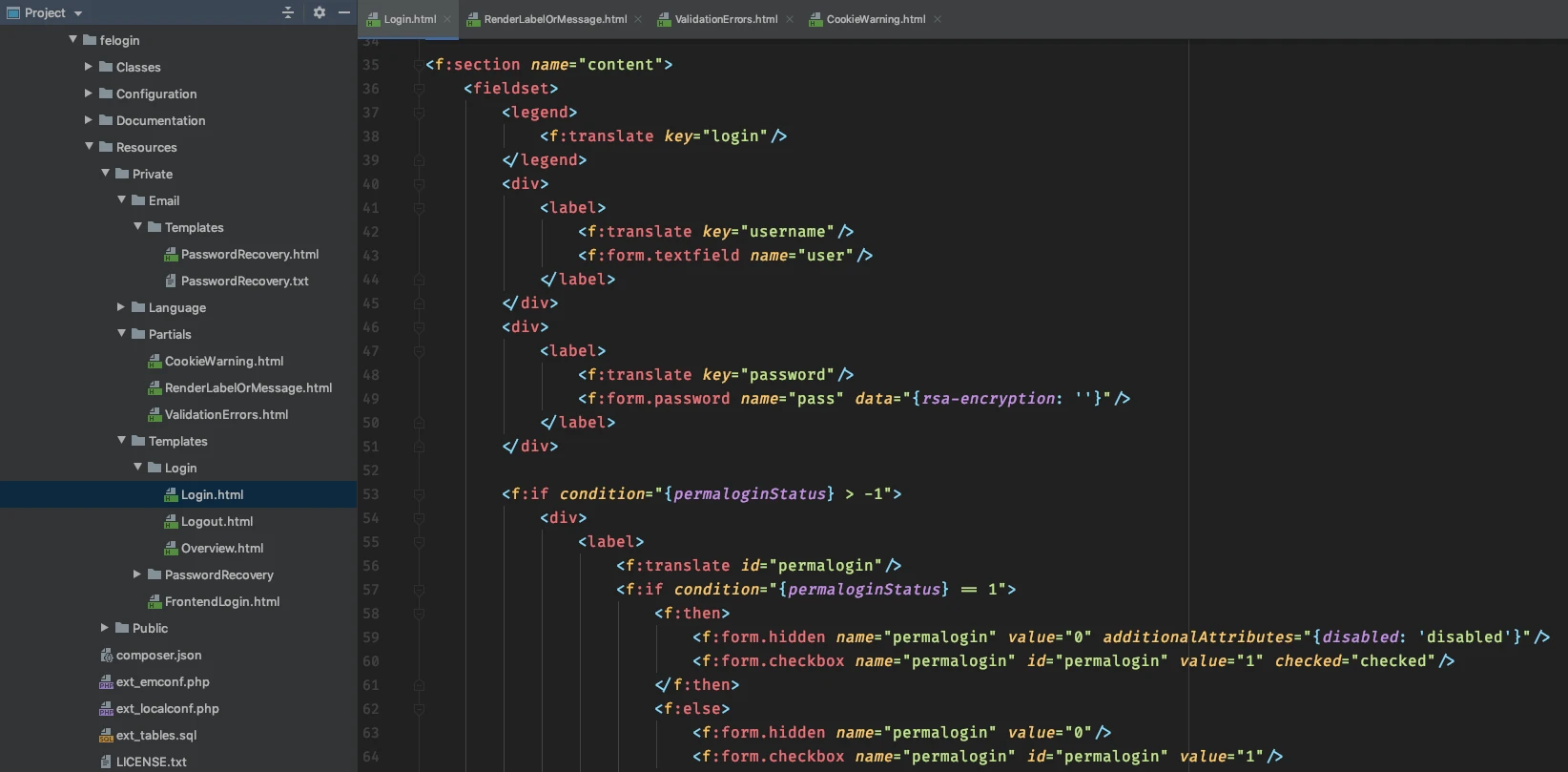The image size is (1568, 772).
Task: Collapse the Resources folder
Action: tap(89, 146)
